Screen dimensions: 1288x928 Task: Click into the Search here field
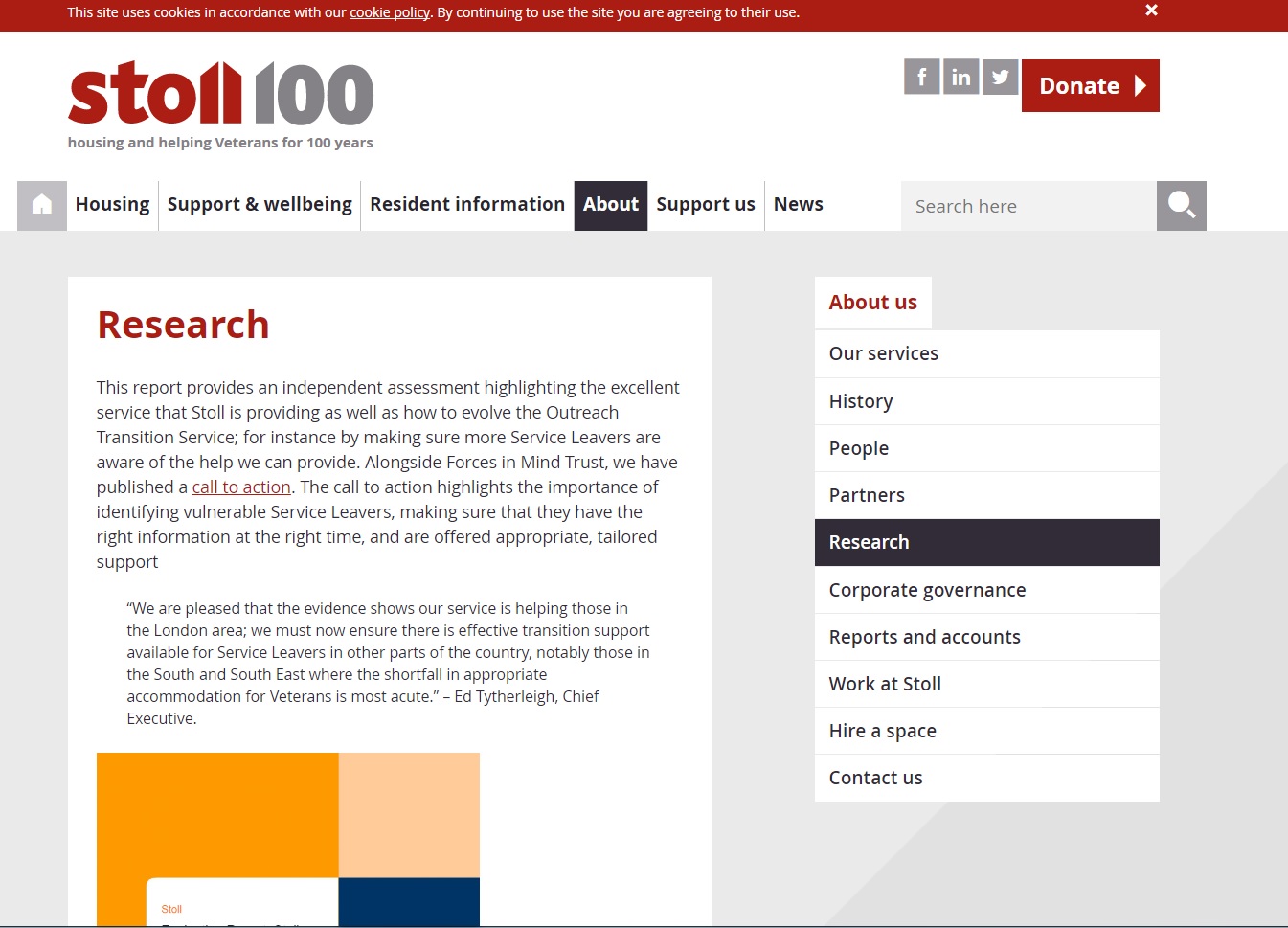pos(1028,206)
